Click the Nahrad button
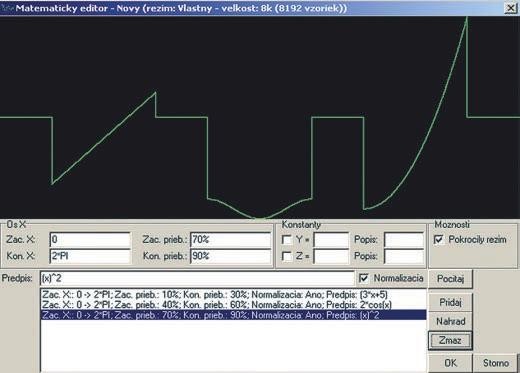The width and height of the screenshot is (520, 373). tap(450, 321)
